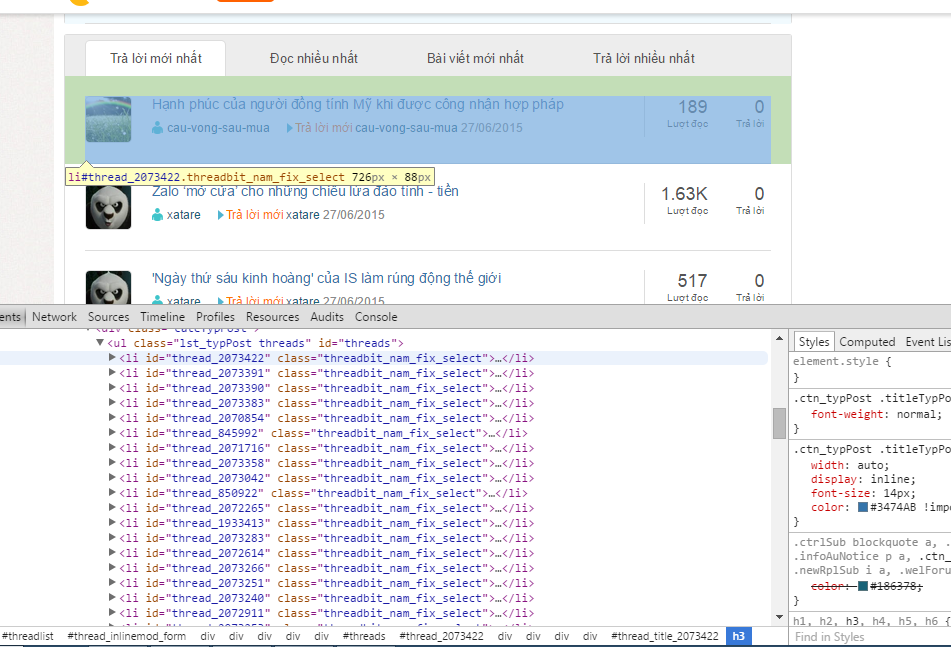951x647 pixels.
Task: Switch to the Console tab
Action: point(376,317)
